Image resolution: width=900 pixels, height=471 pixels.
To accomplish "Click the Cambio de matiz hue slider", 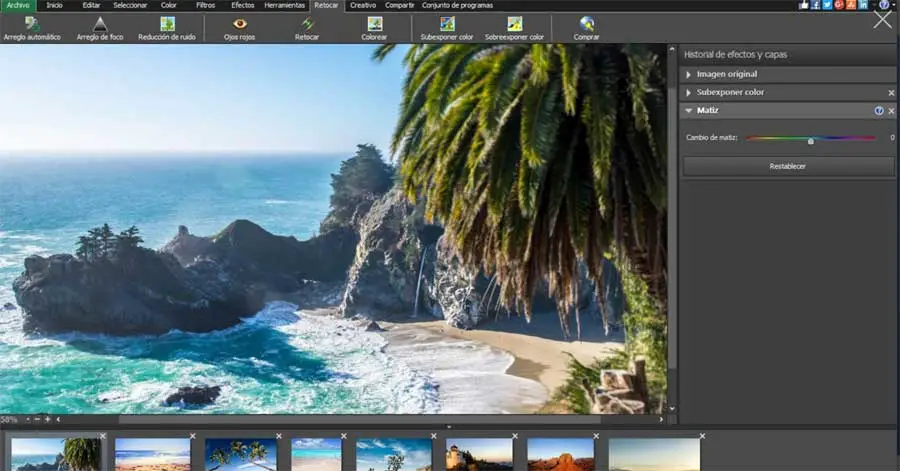I will click(x=810, y=138).
